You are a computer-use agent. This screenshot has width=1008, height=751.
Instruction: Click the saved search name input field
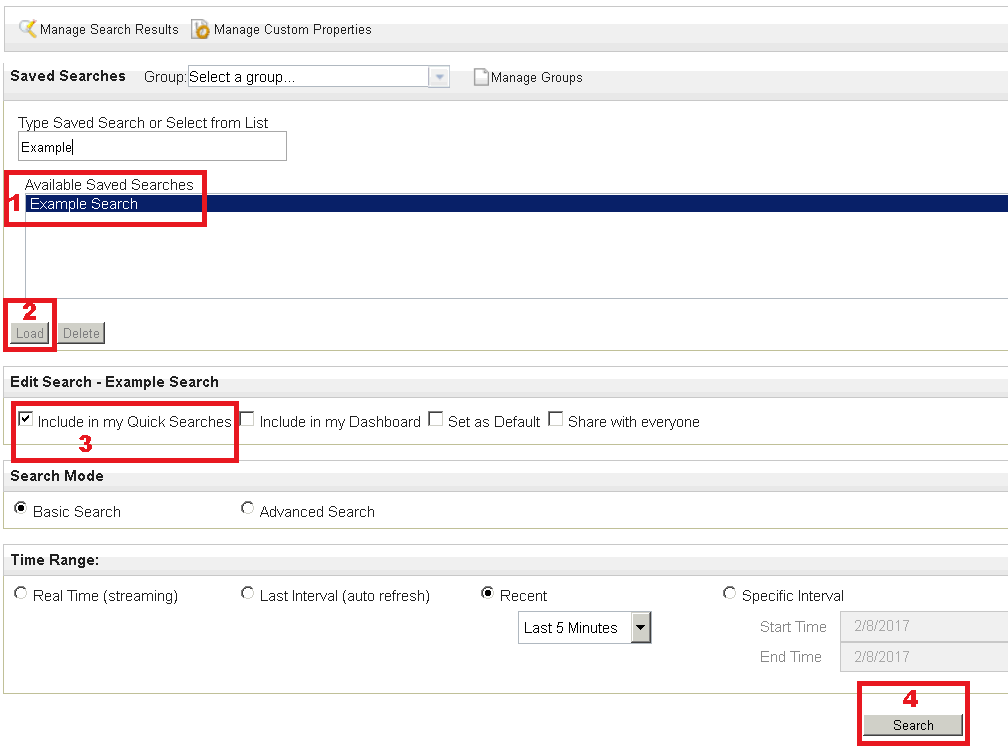click(152, 147)
